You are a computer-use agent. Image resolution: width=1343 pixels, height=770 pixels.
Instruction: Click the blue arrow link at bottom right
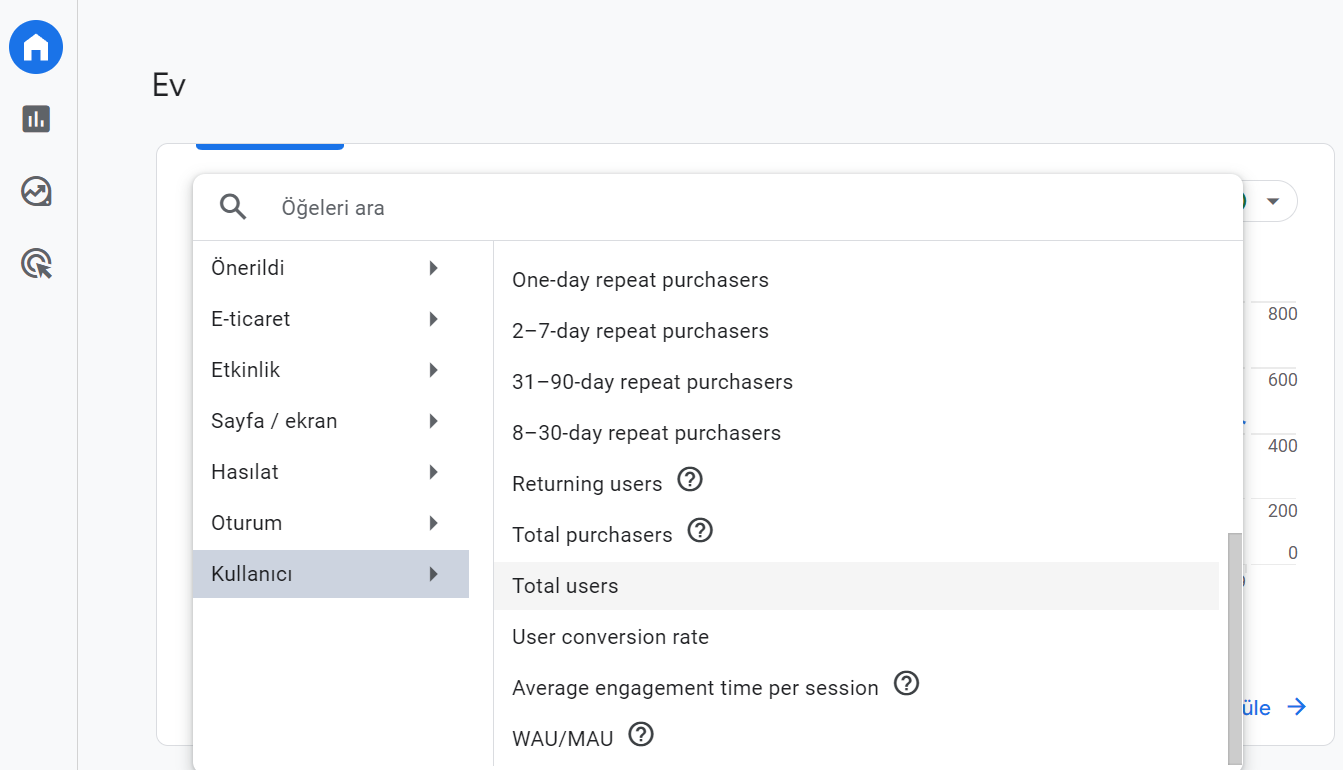point(1297,707)
